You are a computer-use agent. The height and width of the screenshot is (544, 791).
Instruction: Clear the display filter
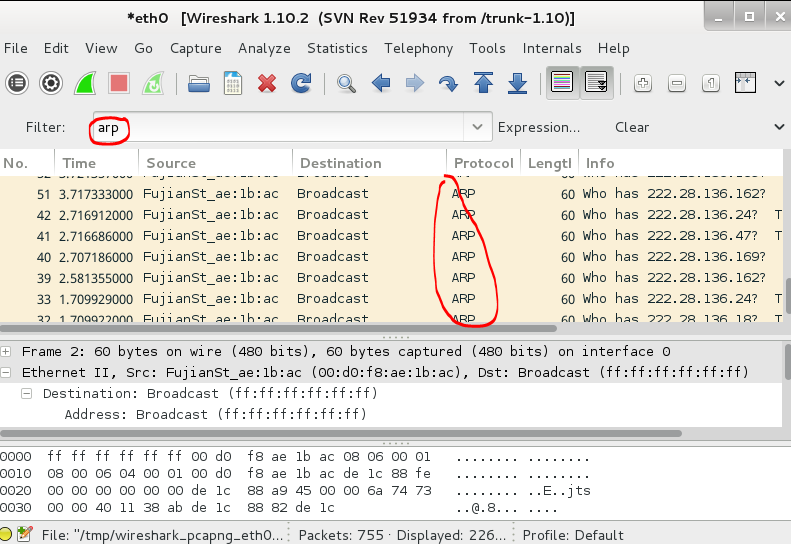coord(632,127)
